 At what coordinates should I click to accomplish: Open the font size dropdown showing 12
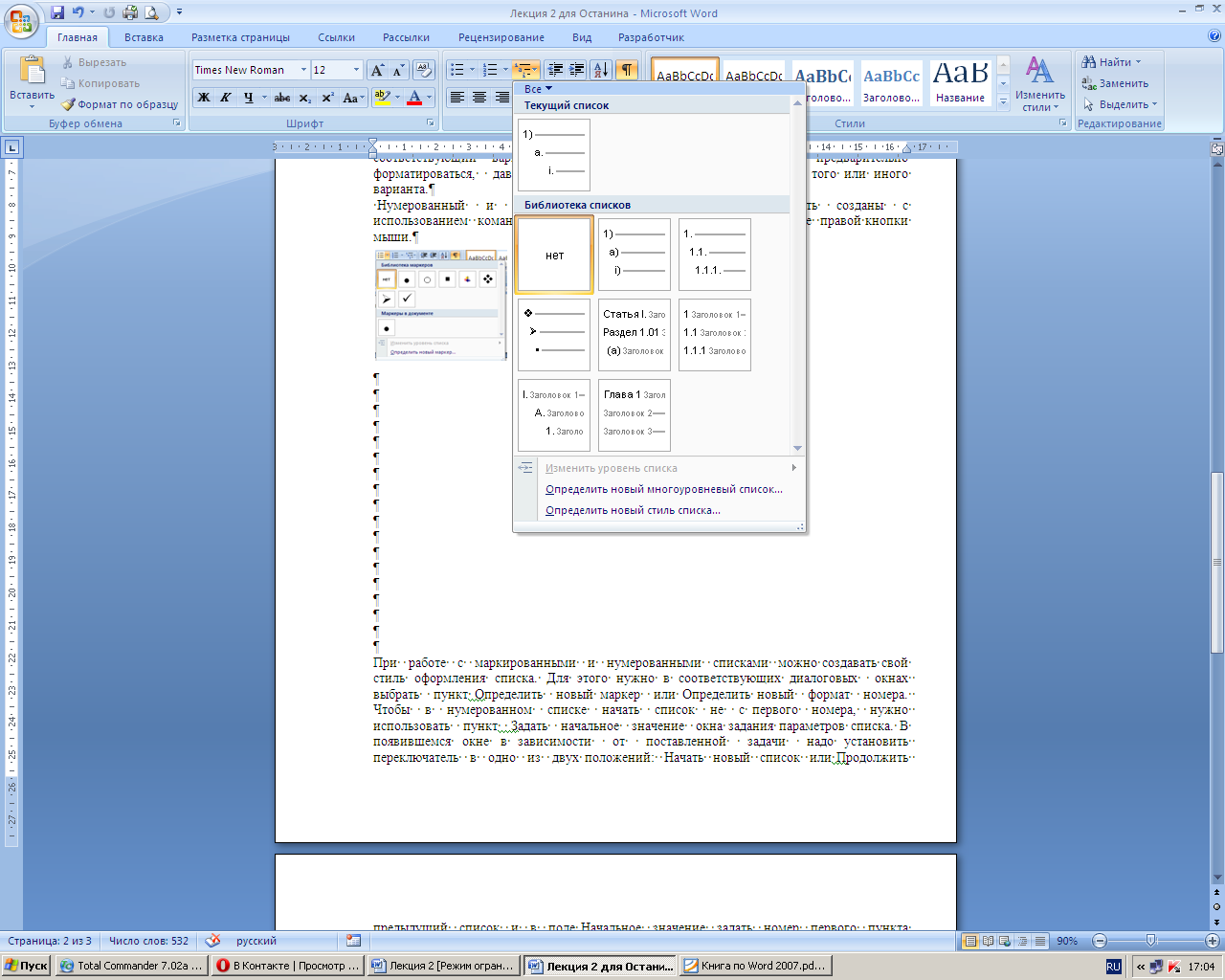(x=357, y=70)
